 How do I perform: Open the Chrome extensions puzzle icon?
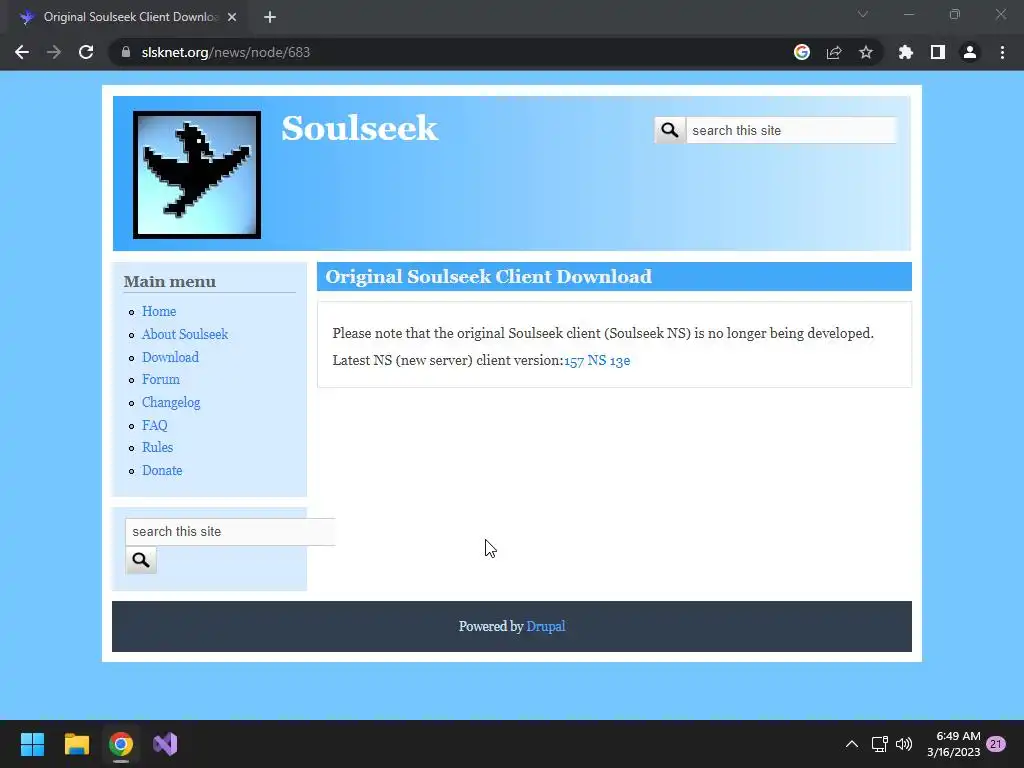(x=906, y=52)
